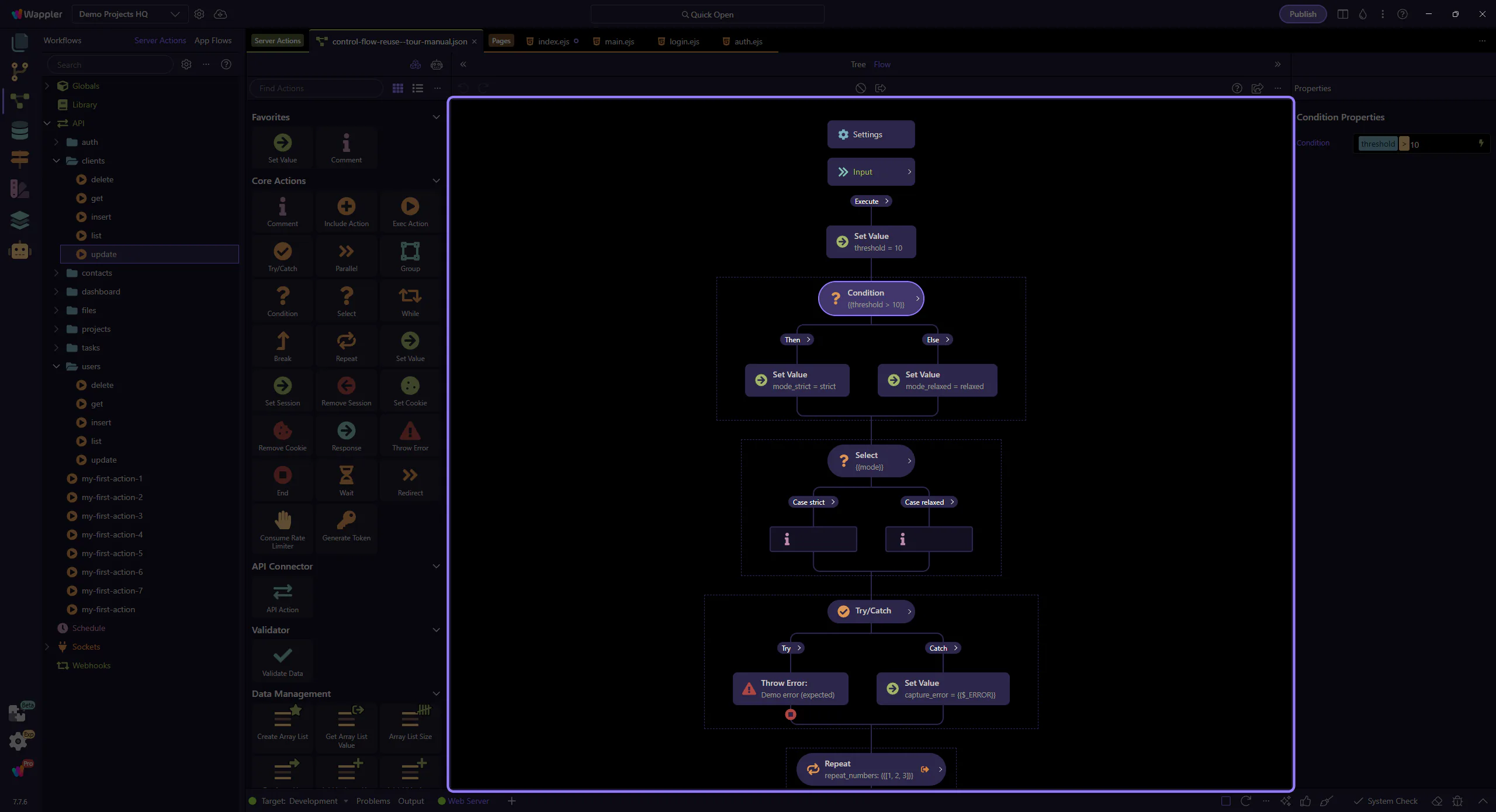Collapse the Core Actions section
The image size is (1496, 812).
pyautogui.click(x=435, y=181)
